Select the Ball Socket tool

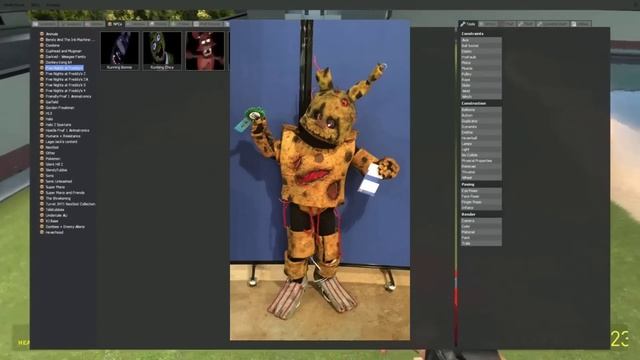[x=481, y=46]
